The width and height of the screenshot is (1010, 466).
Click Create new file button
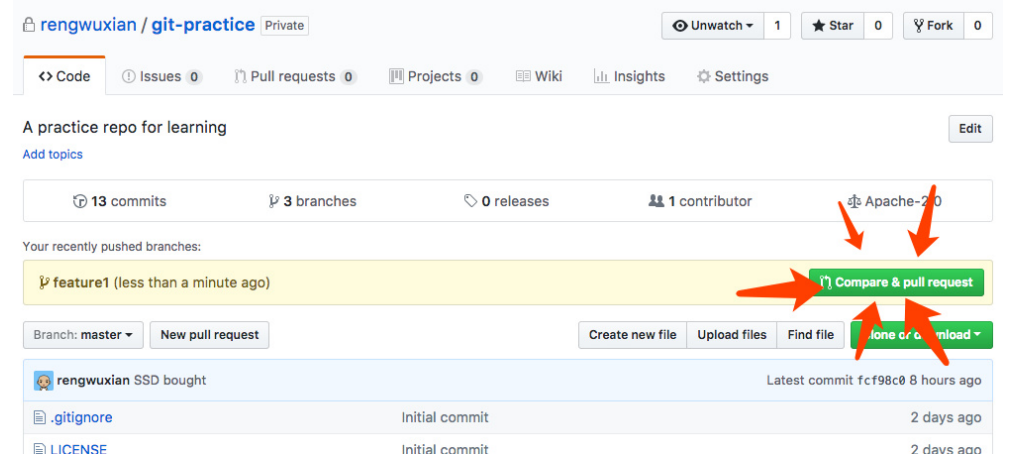pos(633,335)
